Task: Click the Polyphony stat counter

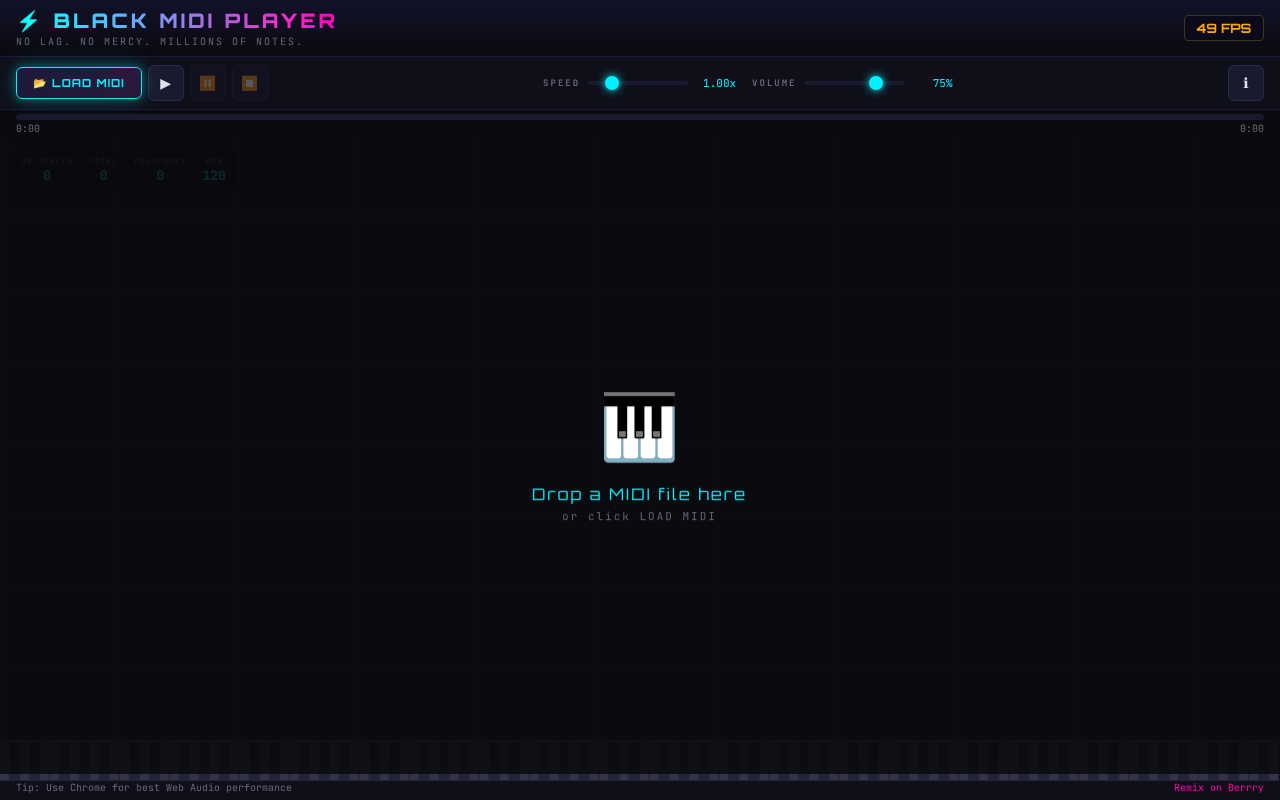Action: point(160,170)
